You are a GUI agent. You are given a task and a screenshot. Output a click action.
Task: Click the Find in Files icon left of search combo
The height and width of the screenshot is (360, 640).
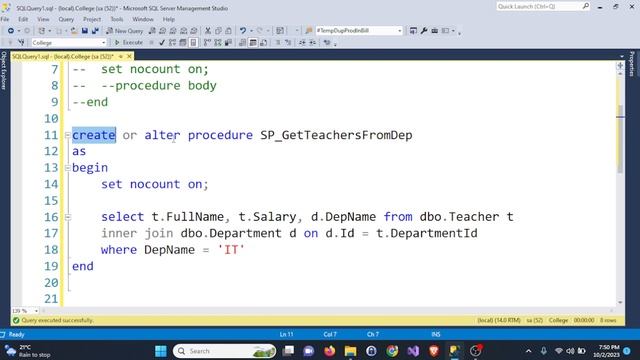tap(309, 31)
